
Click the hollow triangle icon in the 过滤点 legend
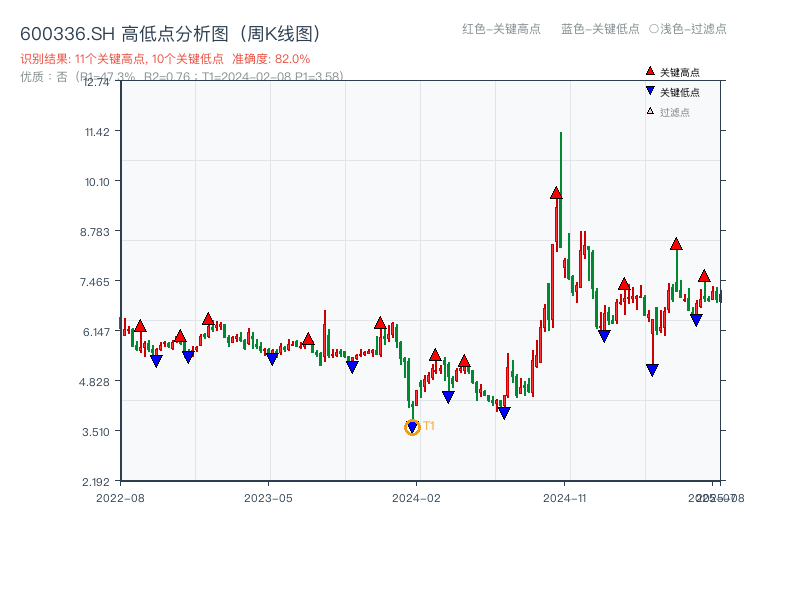pyautogui.click(x=650, y=111)
